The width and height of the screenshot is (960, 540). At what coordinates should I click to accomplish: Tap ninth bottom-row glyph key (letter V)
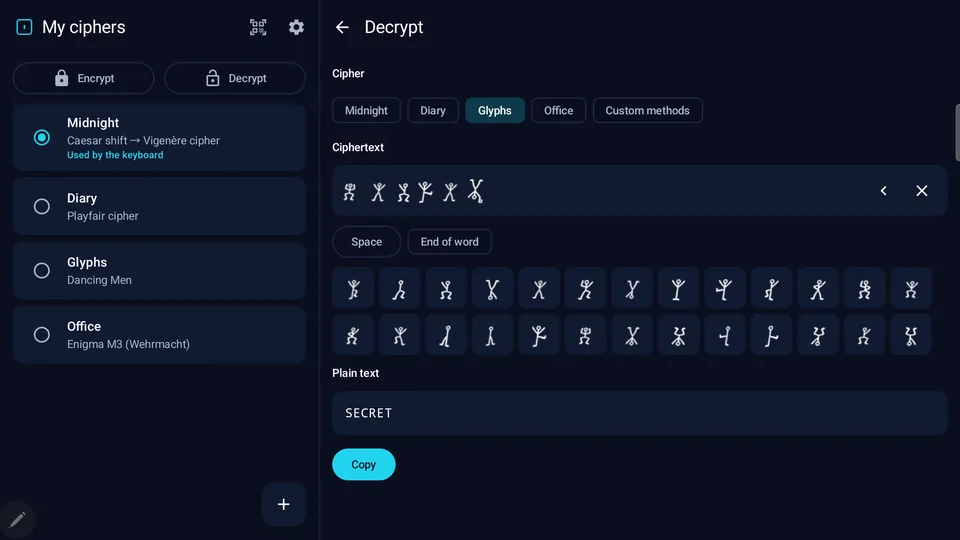(725, 336)
